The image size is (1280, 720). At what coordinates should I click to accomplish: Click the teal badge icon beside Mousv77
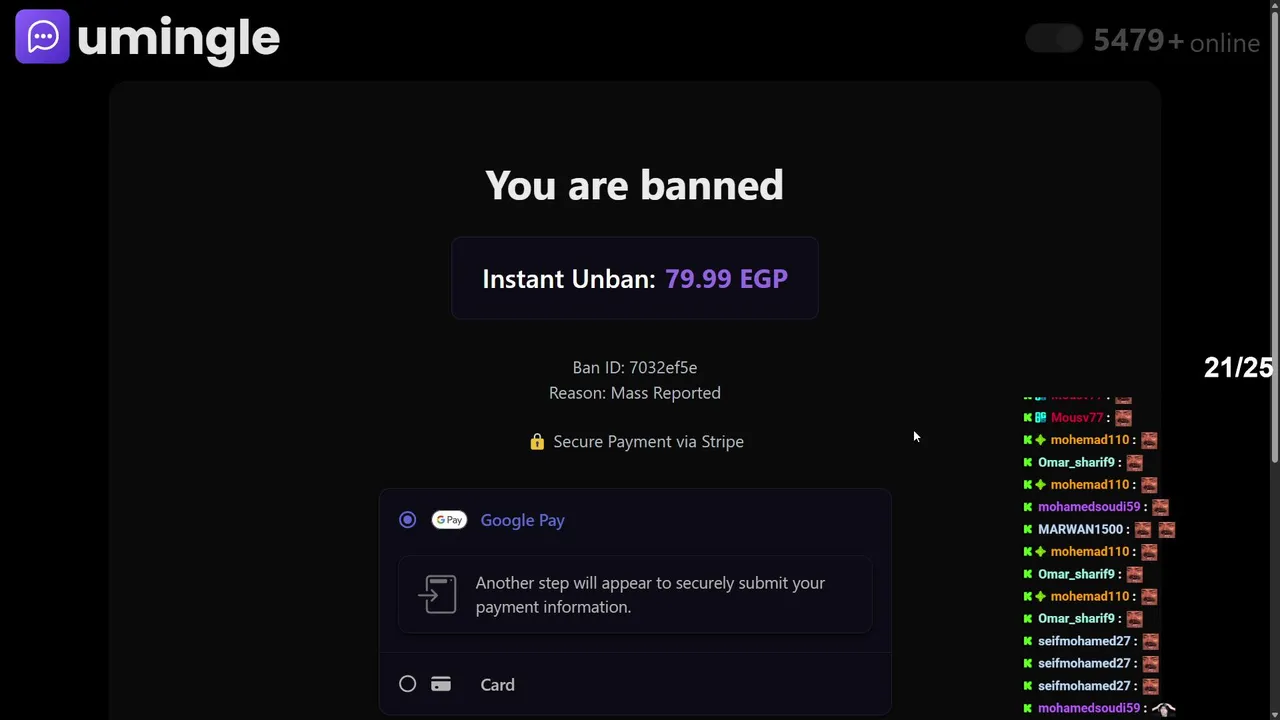coord(1040,418)
